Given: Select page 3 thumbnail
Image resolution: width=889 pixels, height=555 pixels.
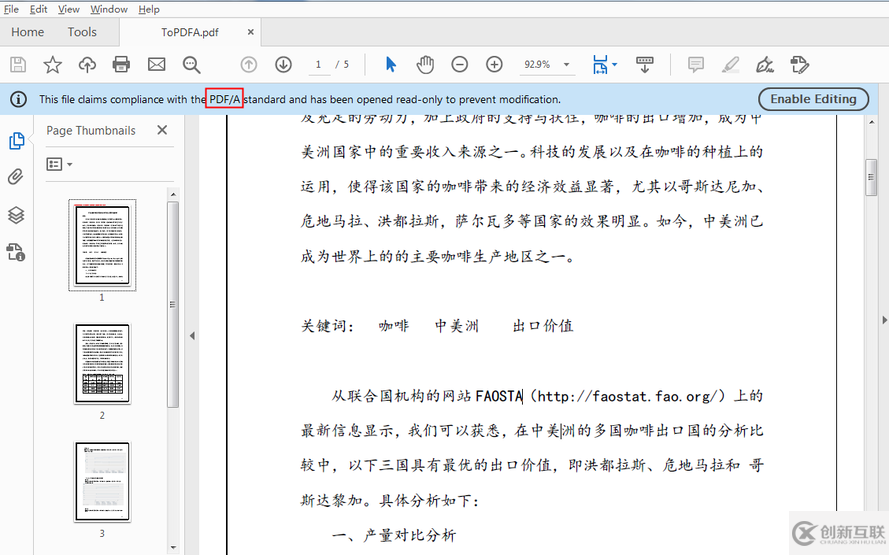Looking at the screenshot, I should (102, 482).
